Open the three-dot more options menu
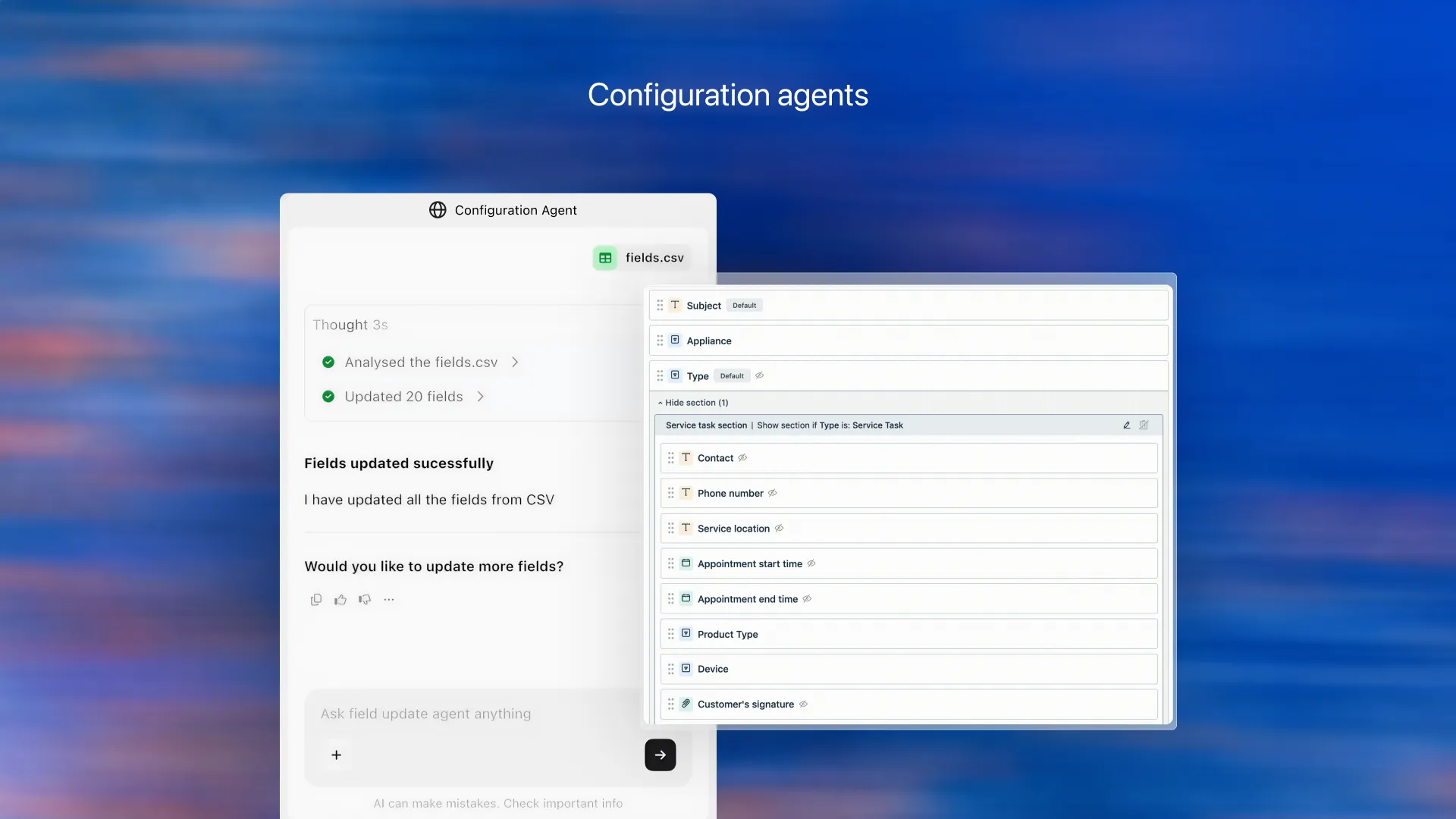Image resolution: width=1456 pixels, height=819 pixels. pos(389,600)
